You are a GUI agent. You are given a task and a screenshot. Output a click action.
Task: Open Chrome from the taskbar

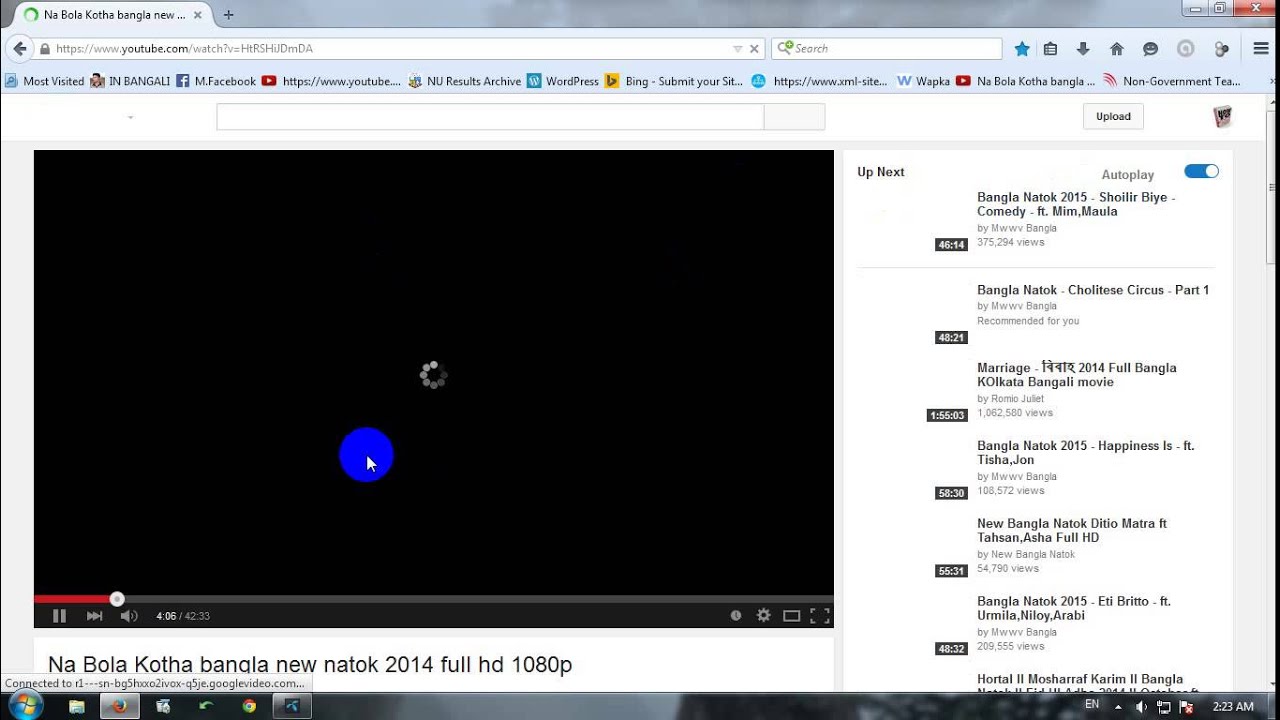point(249,706)
